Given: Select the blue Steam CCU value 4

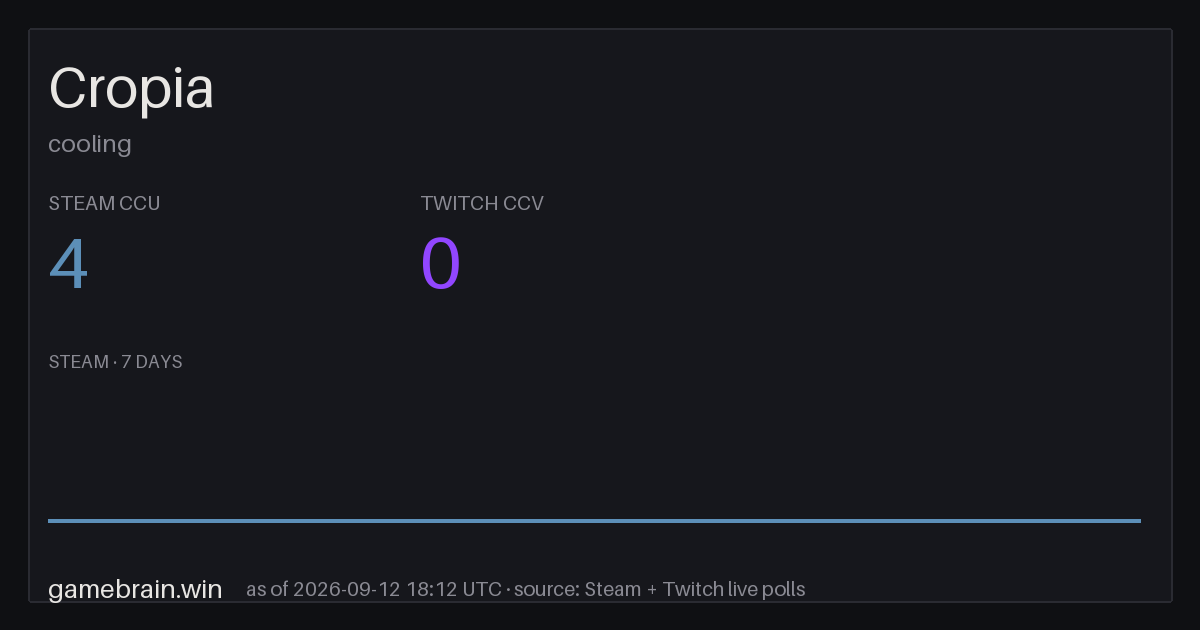Looking at the screenshot, I should point(68,265).
